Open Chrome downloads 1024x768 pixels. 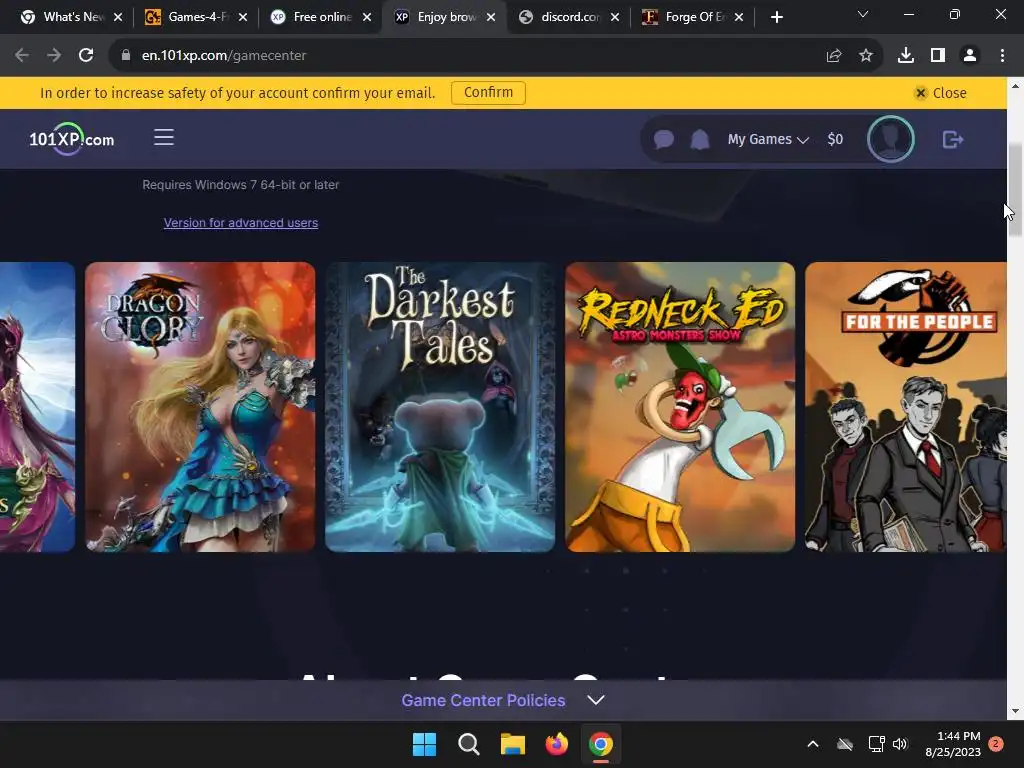click(x=905, y=56)
